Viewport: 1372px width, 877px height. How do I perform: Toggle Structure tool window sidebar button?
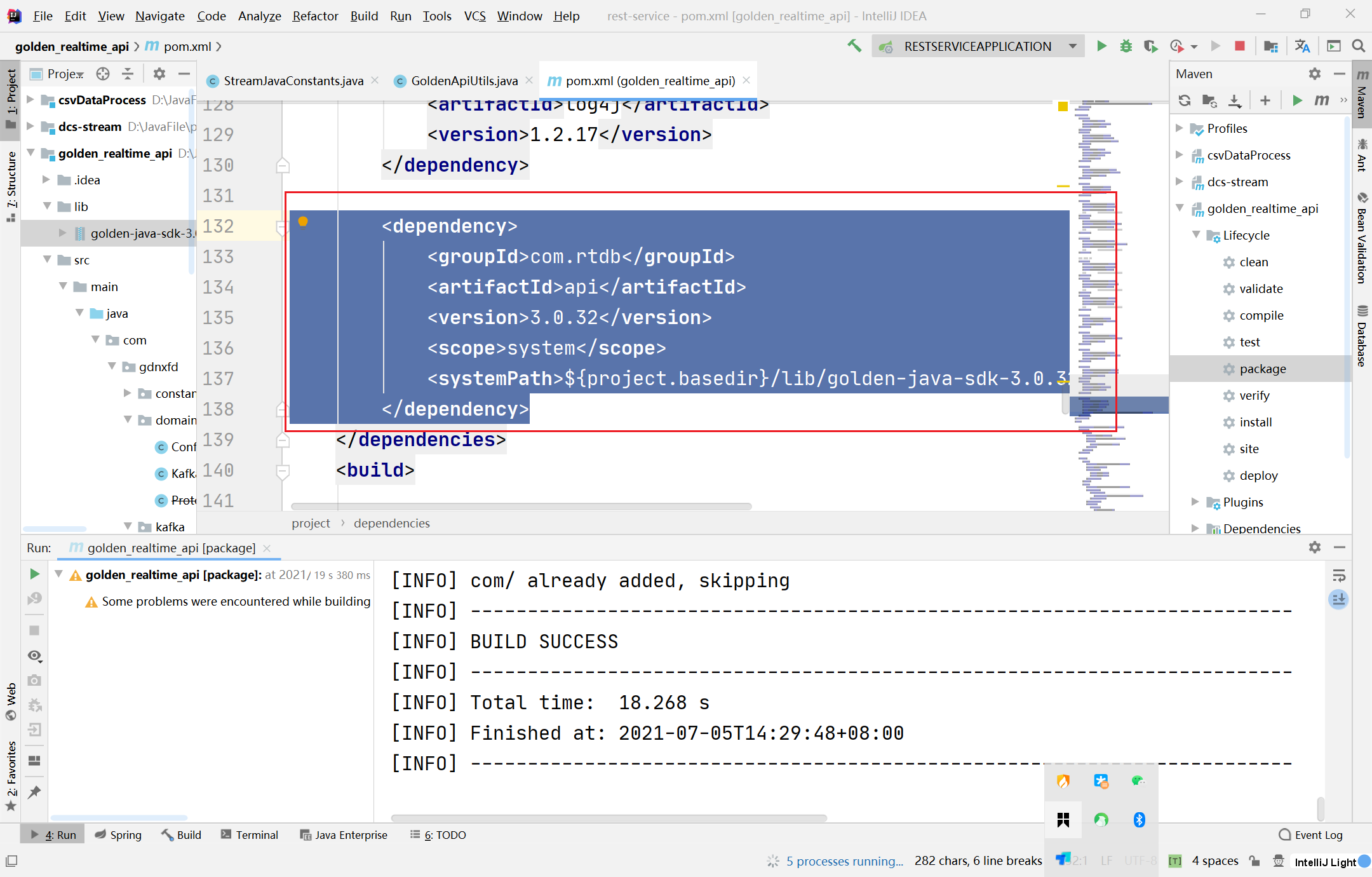11,186
